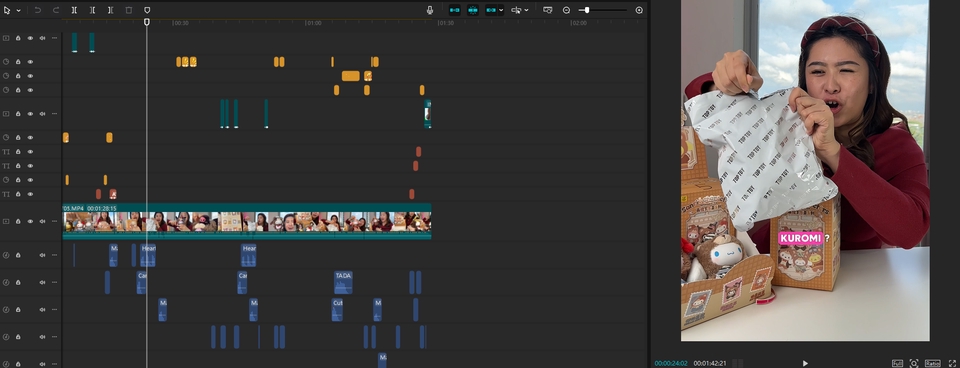Mute the topmost overlay video track
The width and height of the screenshot is (960, 368).
(x=42, y=38)
